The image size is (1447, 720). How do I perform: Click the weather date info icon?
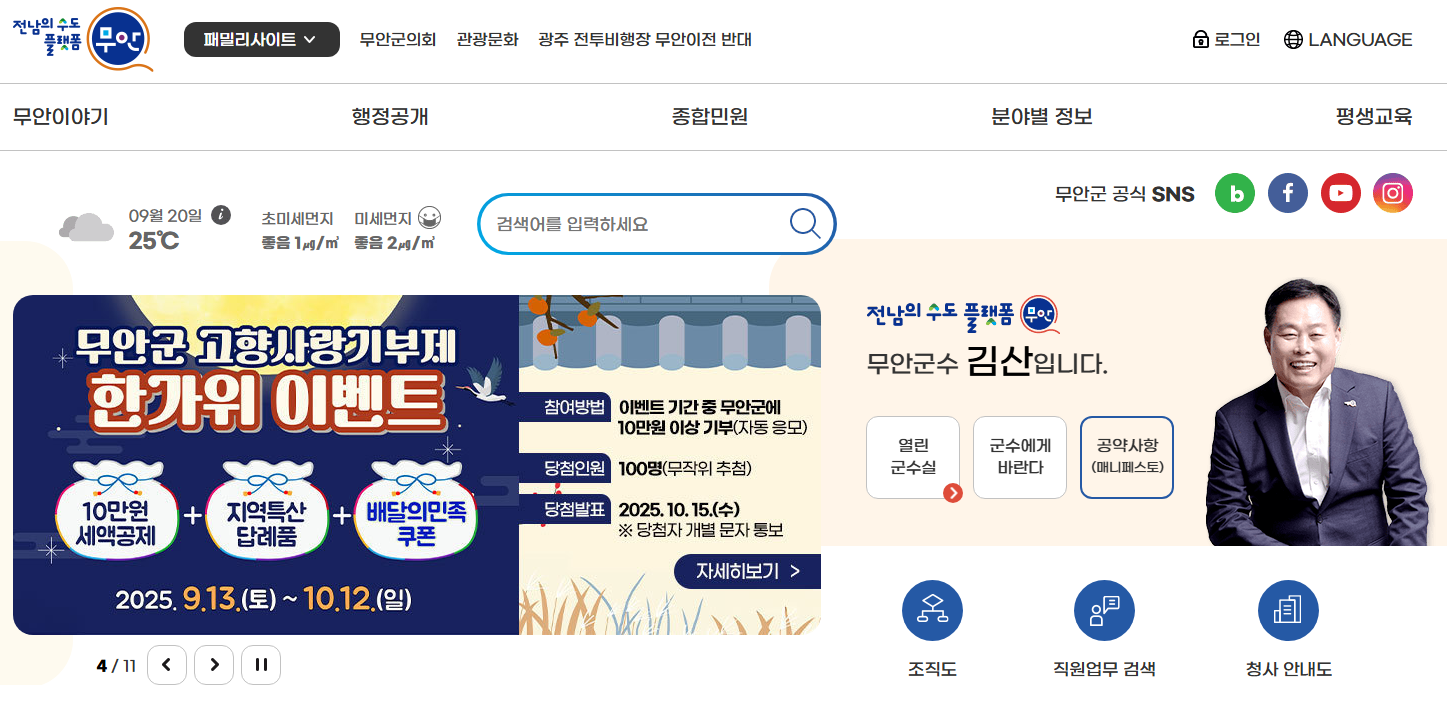coord(221,215)
